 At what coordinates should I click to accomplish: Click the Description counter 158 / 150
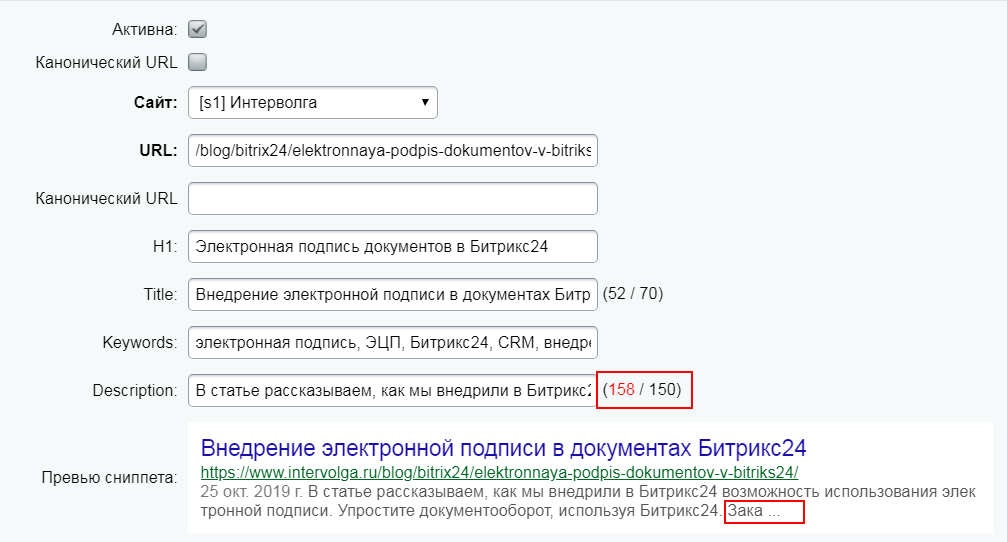tap(642, 389)
